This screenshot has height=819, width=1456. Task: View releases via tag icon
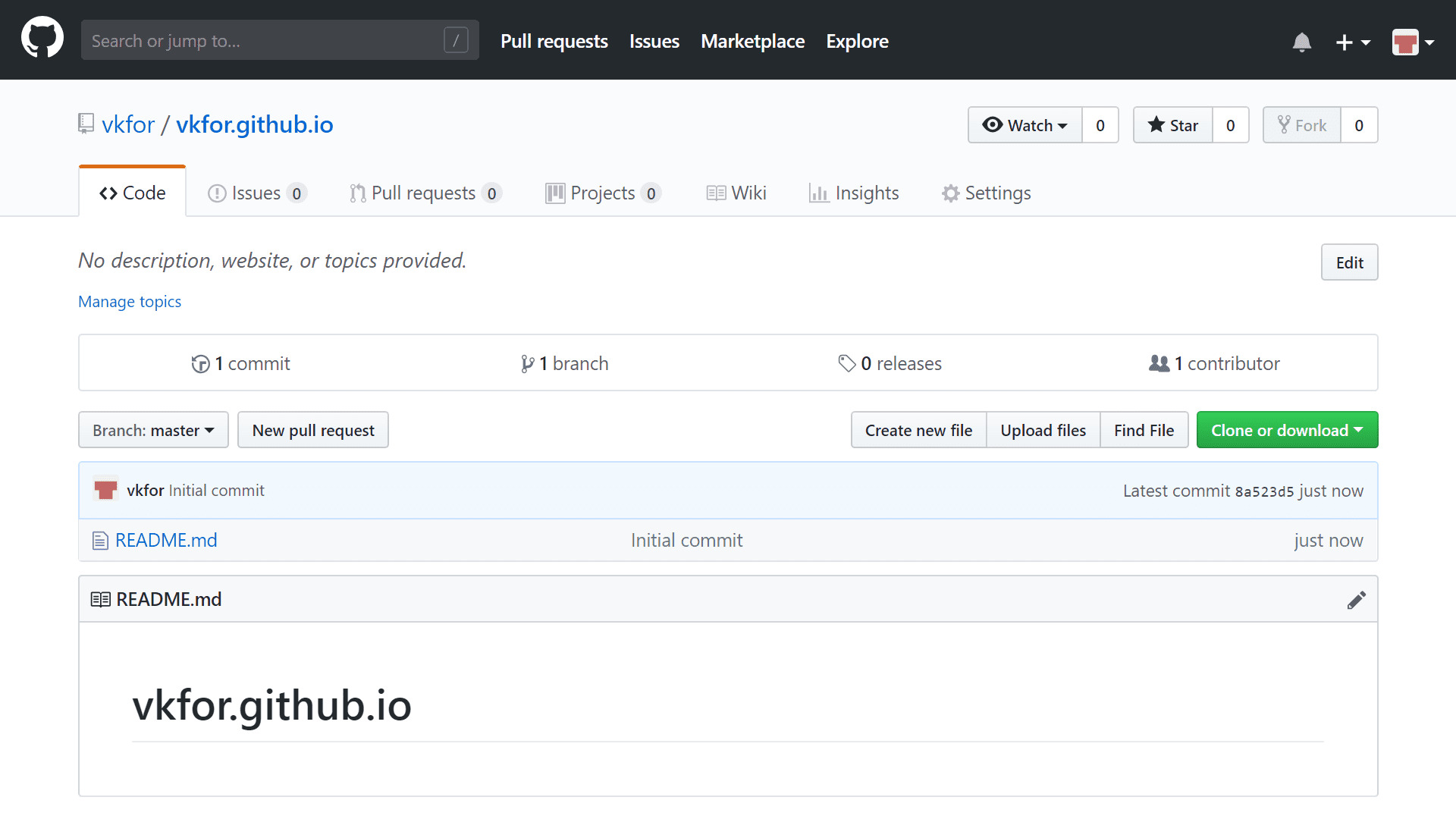846,363
